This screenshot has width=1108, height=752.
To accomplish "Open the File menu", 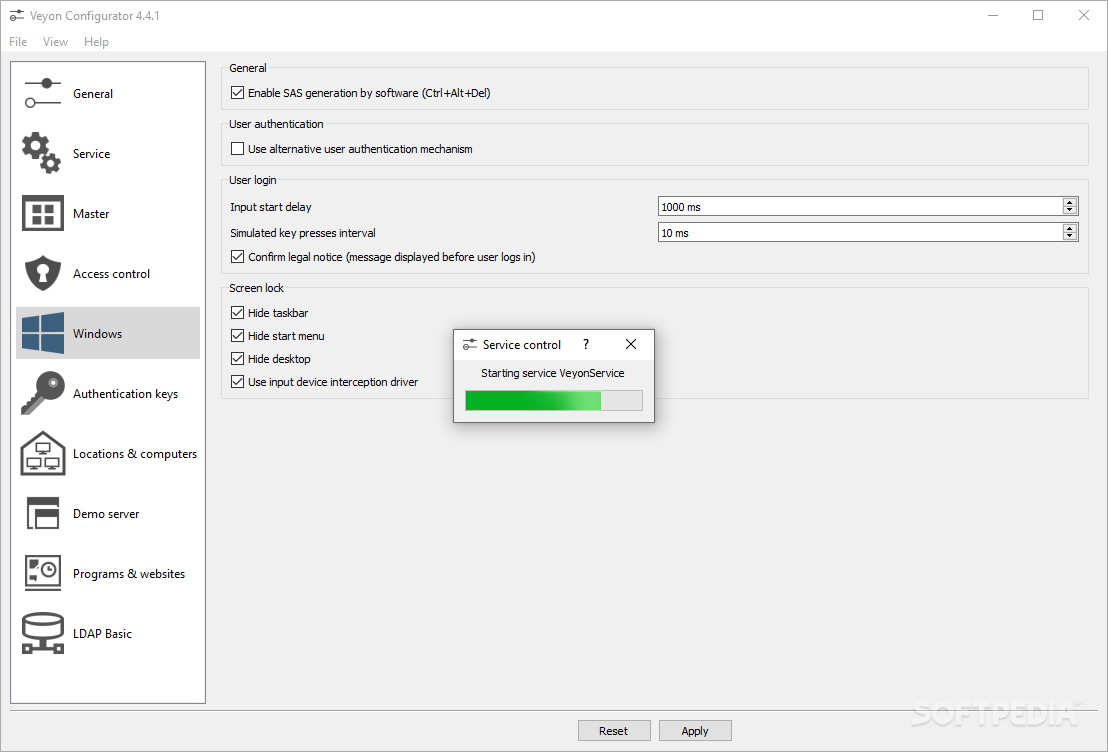I will coord(18,42).
